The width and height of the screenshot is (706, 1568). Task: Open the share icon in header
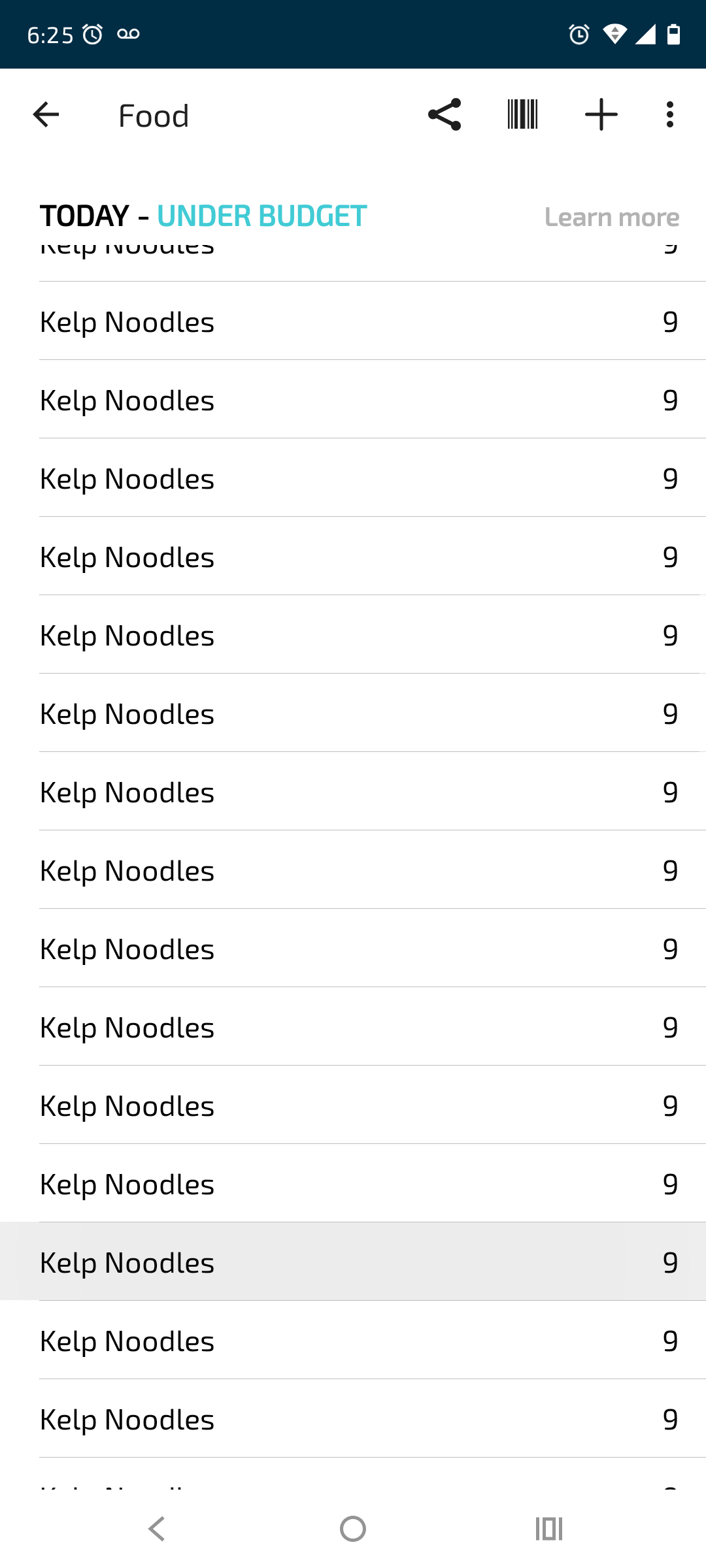[445, 115]
